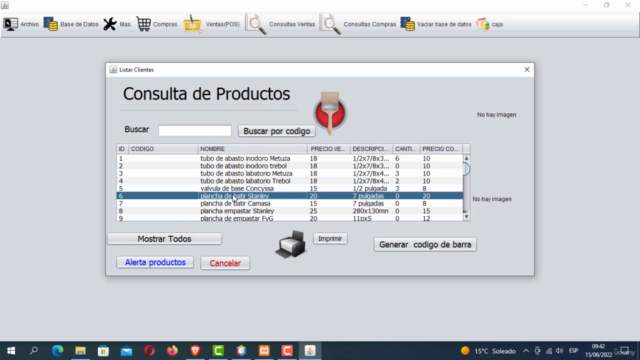
Task: Click the wrench tools icon
Action: (109, 24)
